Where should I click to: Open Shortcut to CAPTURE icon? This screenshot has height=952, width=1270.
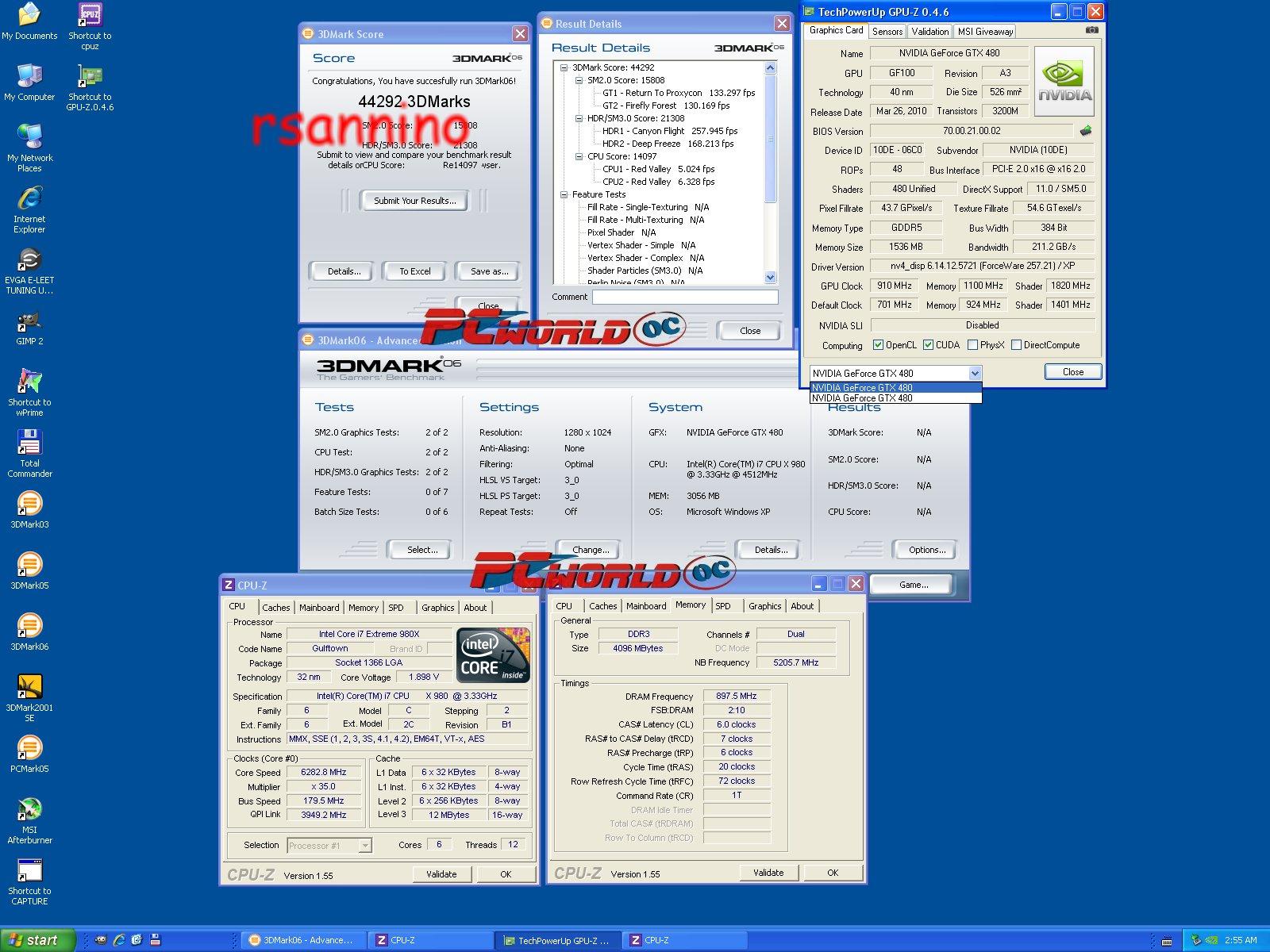pos(29,881)
